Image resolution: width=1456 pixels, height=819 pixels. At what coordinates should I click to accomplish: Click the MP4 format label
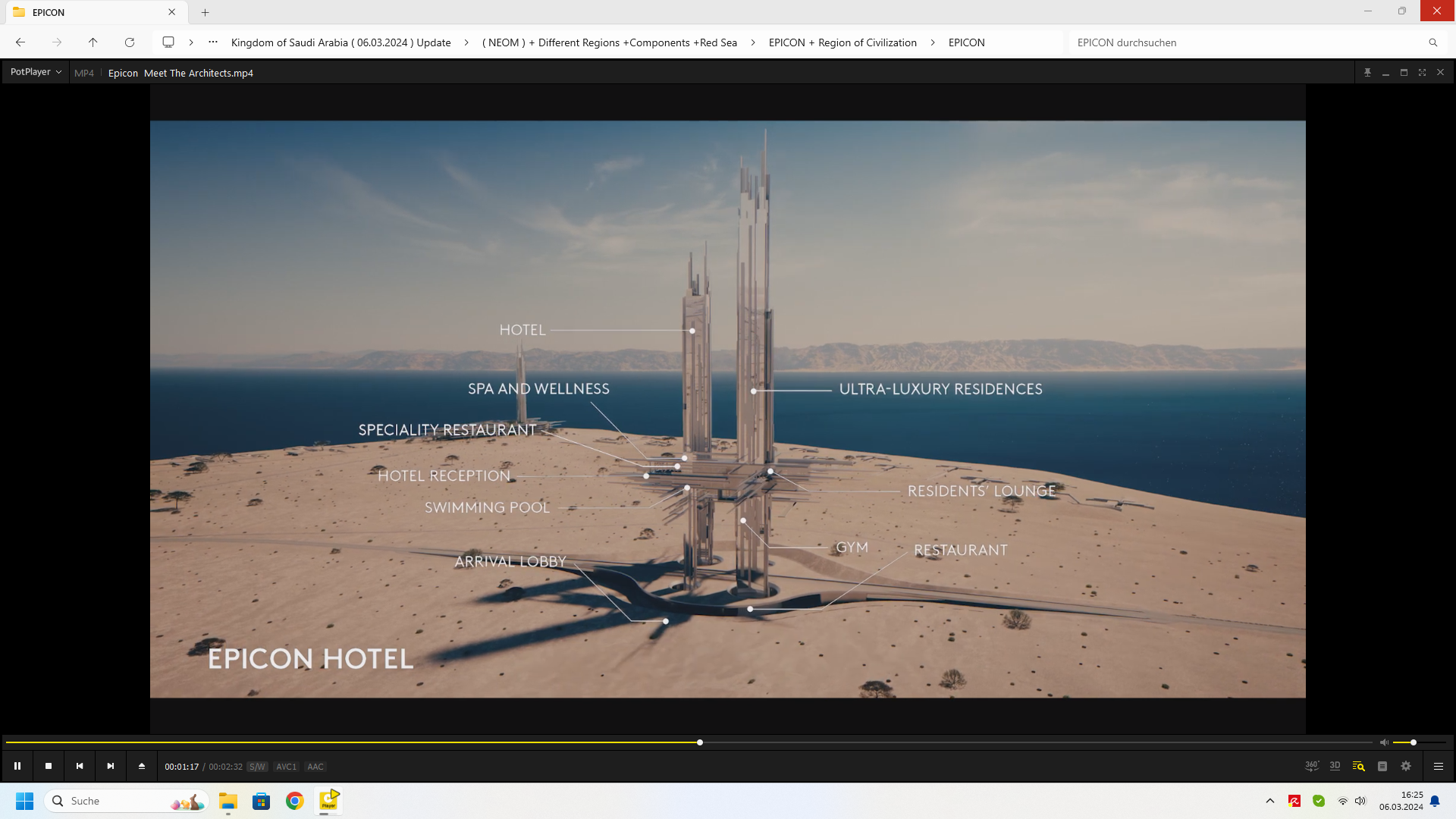pyautogui.click(x=84, y=73)
